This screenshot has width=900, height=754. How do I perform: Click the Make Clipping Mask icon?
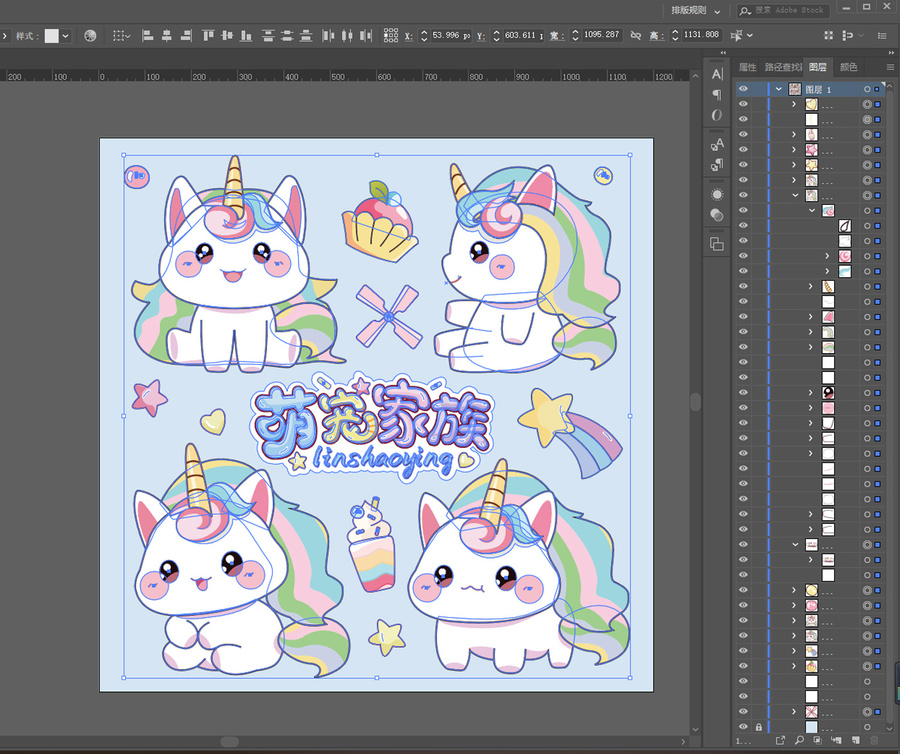pos(817,740)
